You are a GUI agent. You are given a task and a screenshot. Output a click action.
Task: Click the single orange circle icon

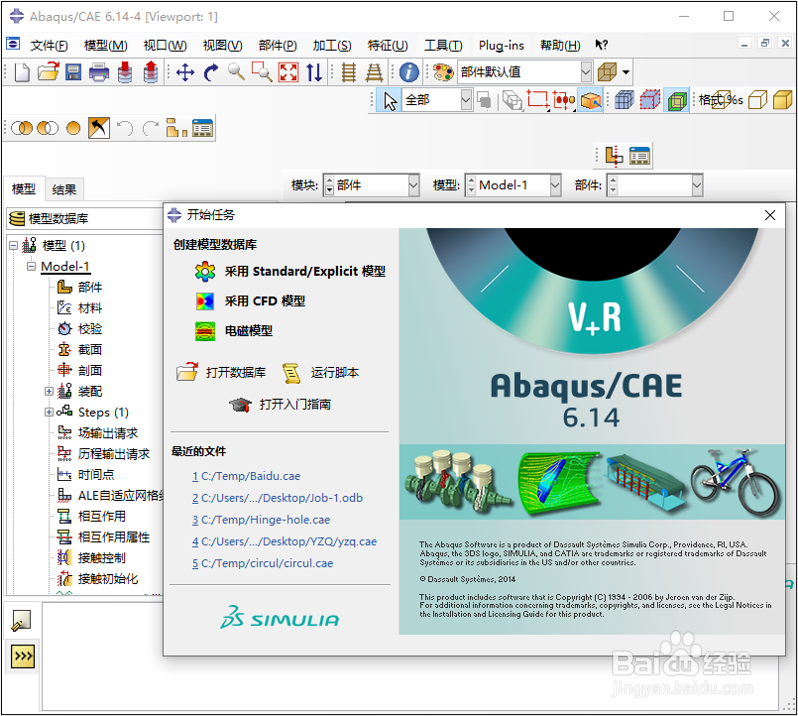[x=73, y=128]
